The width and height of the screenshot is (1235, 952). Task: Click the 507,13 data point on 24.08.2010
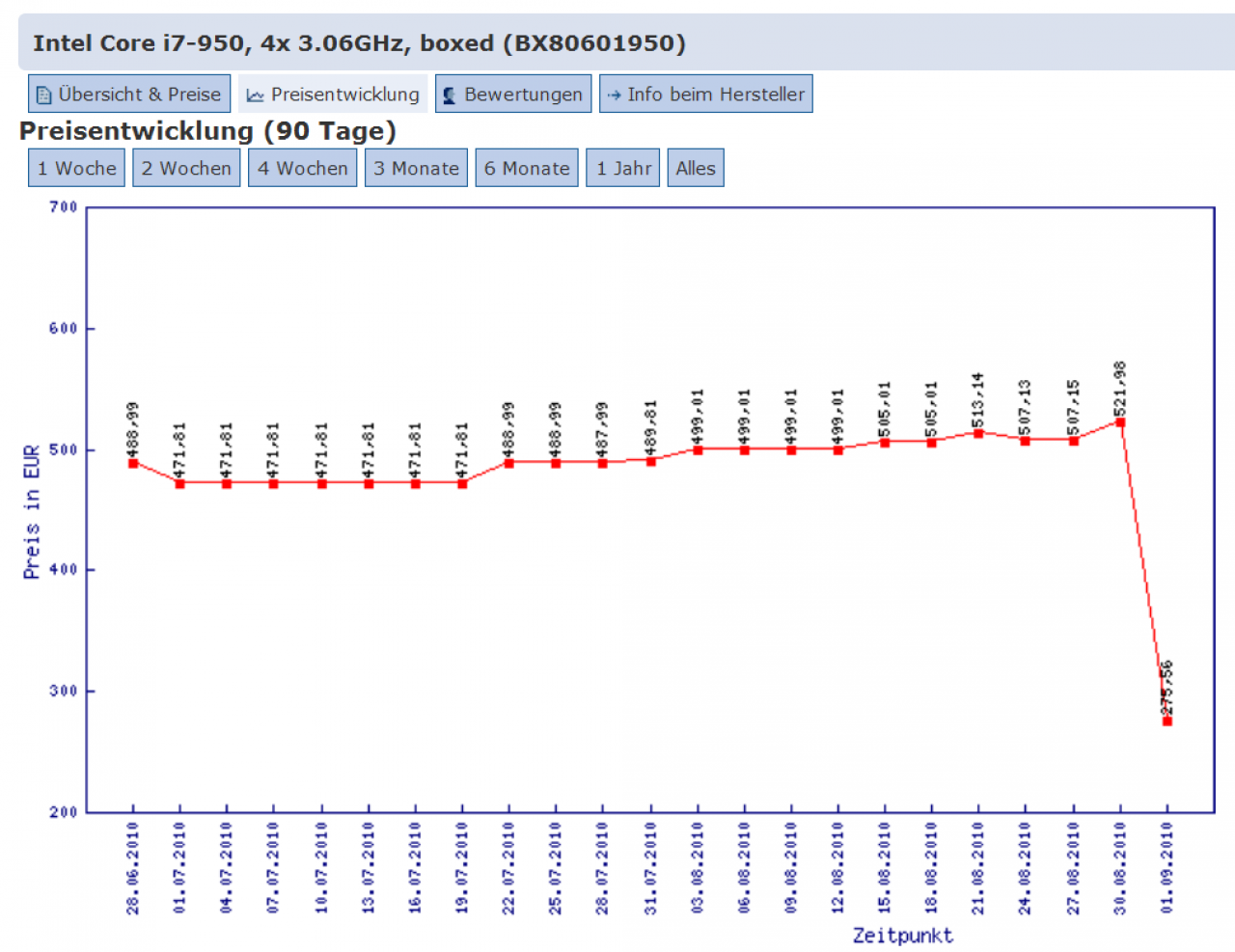(x=1025, y=441)
